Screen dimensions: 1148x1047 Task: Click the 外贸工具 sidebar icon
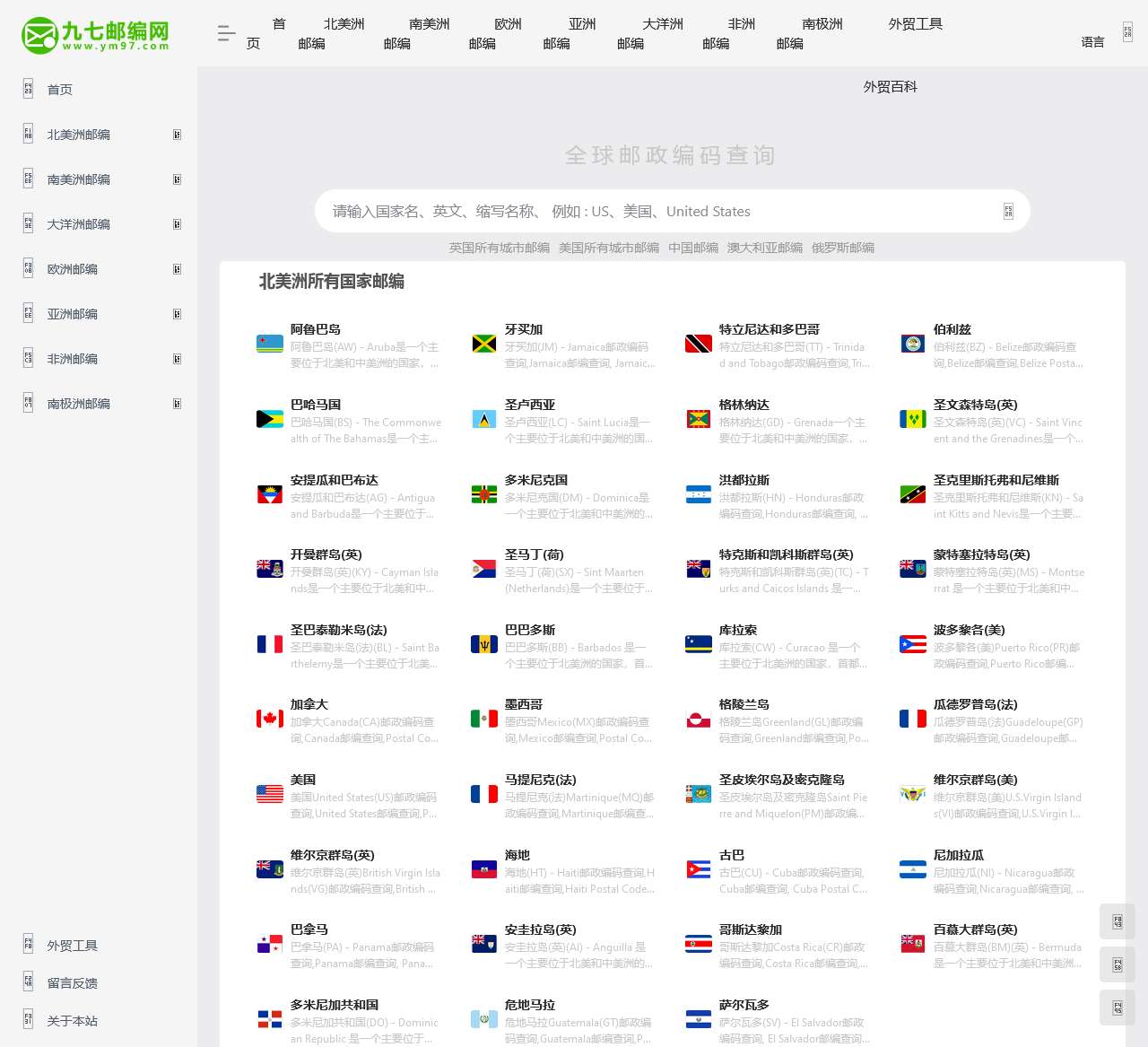28,945
